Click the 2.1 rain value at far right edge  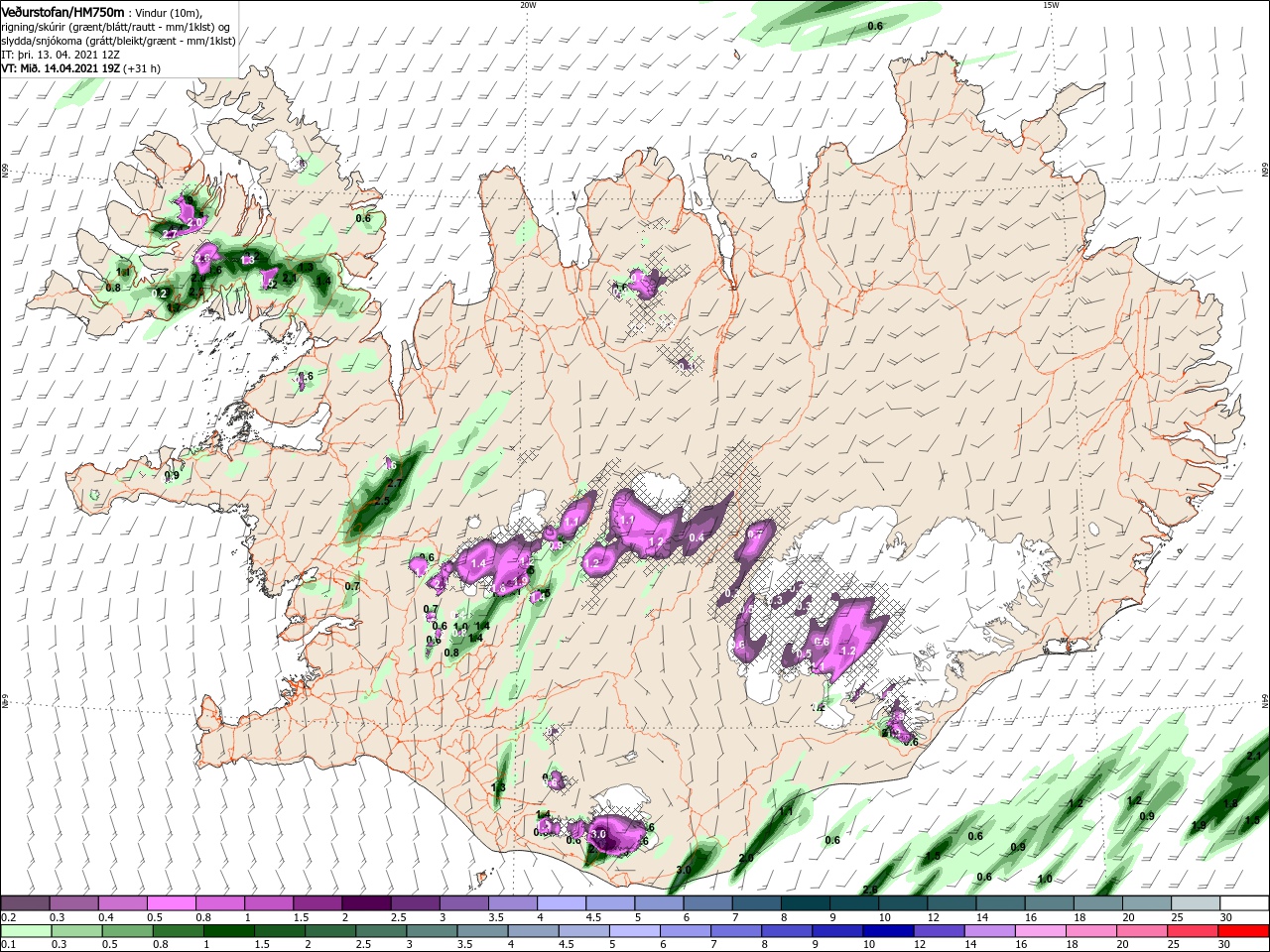point(1253,757)
